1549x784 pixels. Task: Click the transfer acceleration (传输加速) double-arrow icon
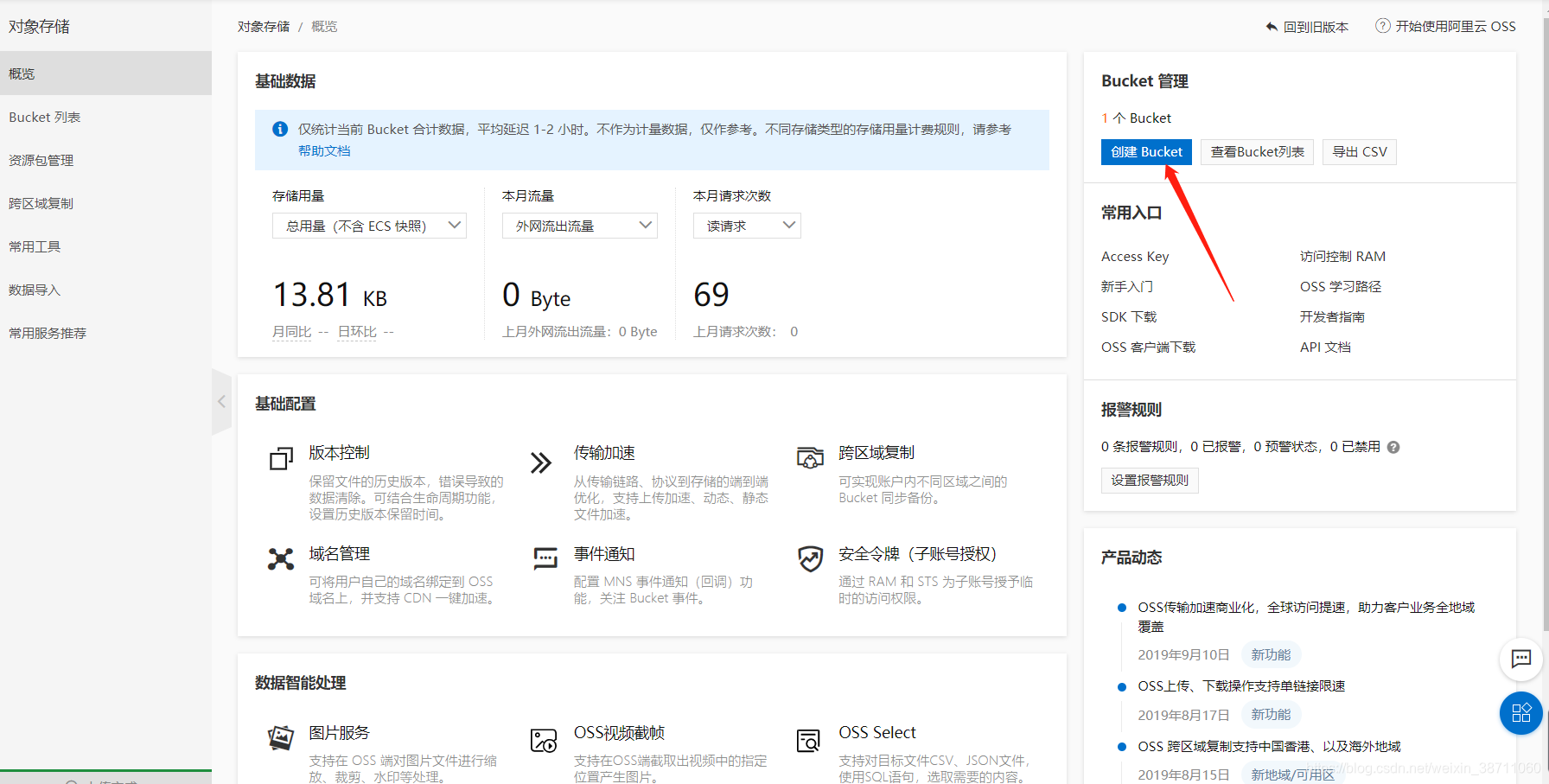[x=541, y=463]
